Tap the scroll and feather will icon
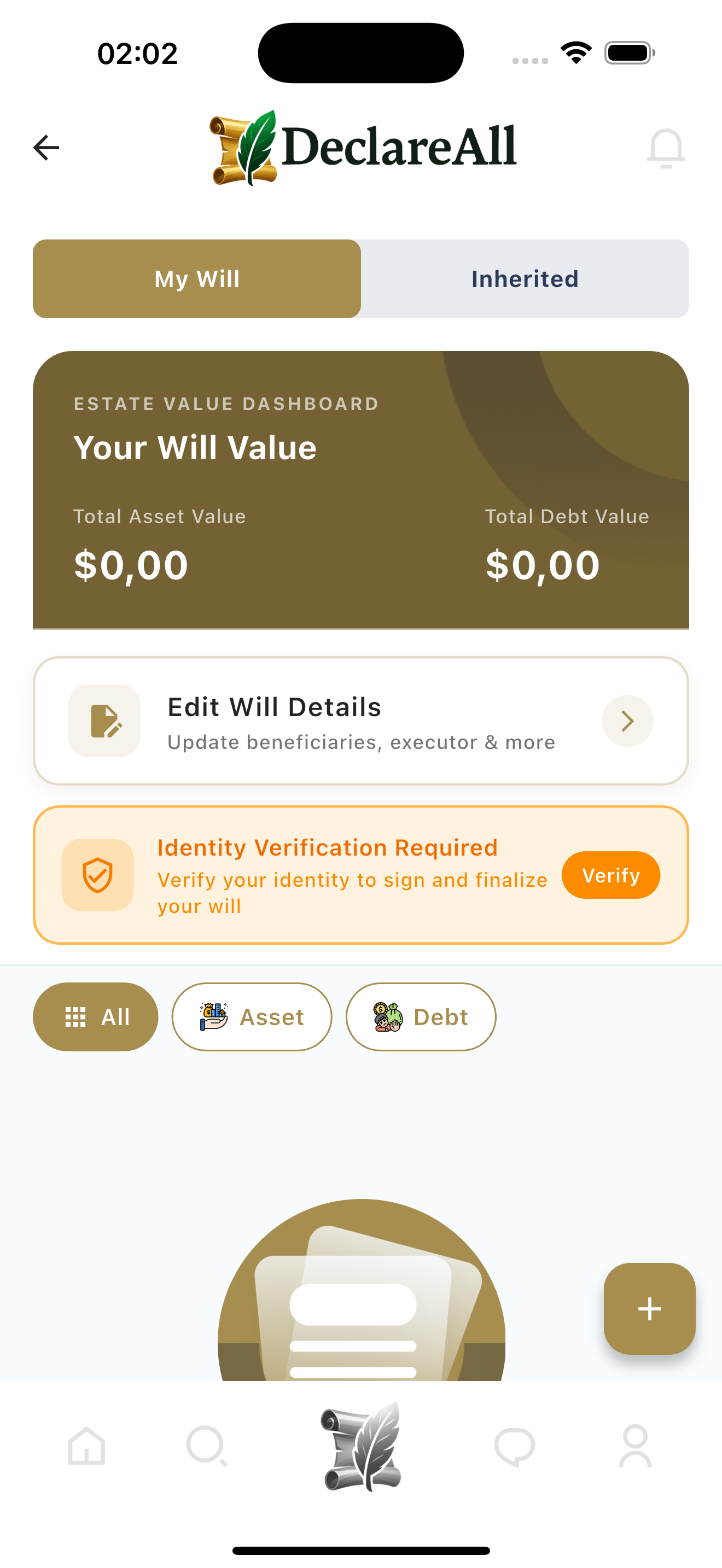 point(362,1446)
